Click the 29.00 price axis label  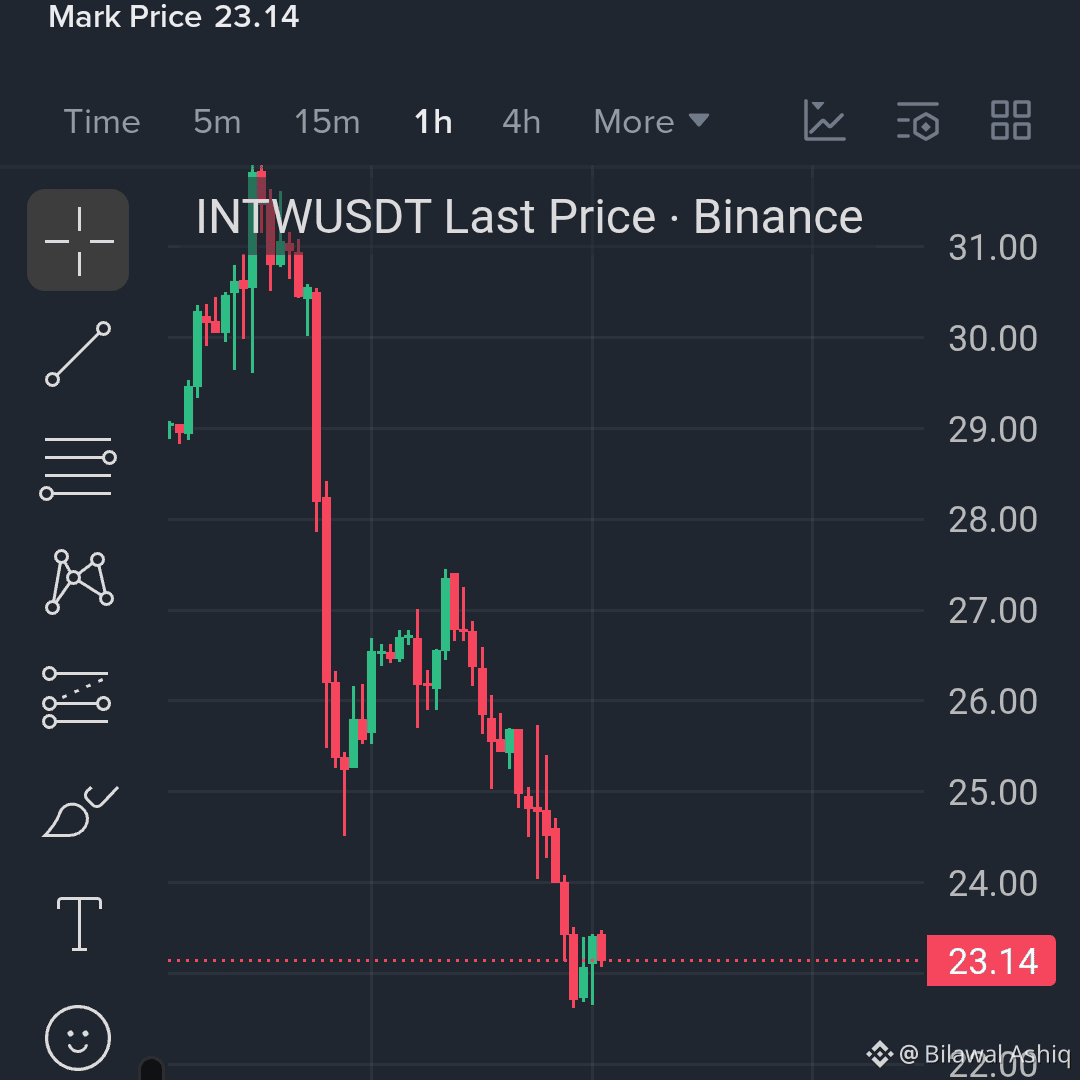pyautogui.click(x=993, y=429)
